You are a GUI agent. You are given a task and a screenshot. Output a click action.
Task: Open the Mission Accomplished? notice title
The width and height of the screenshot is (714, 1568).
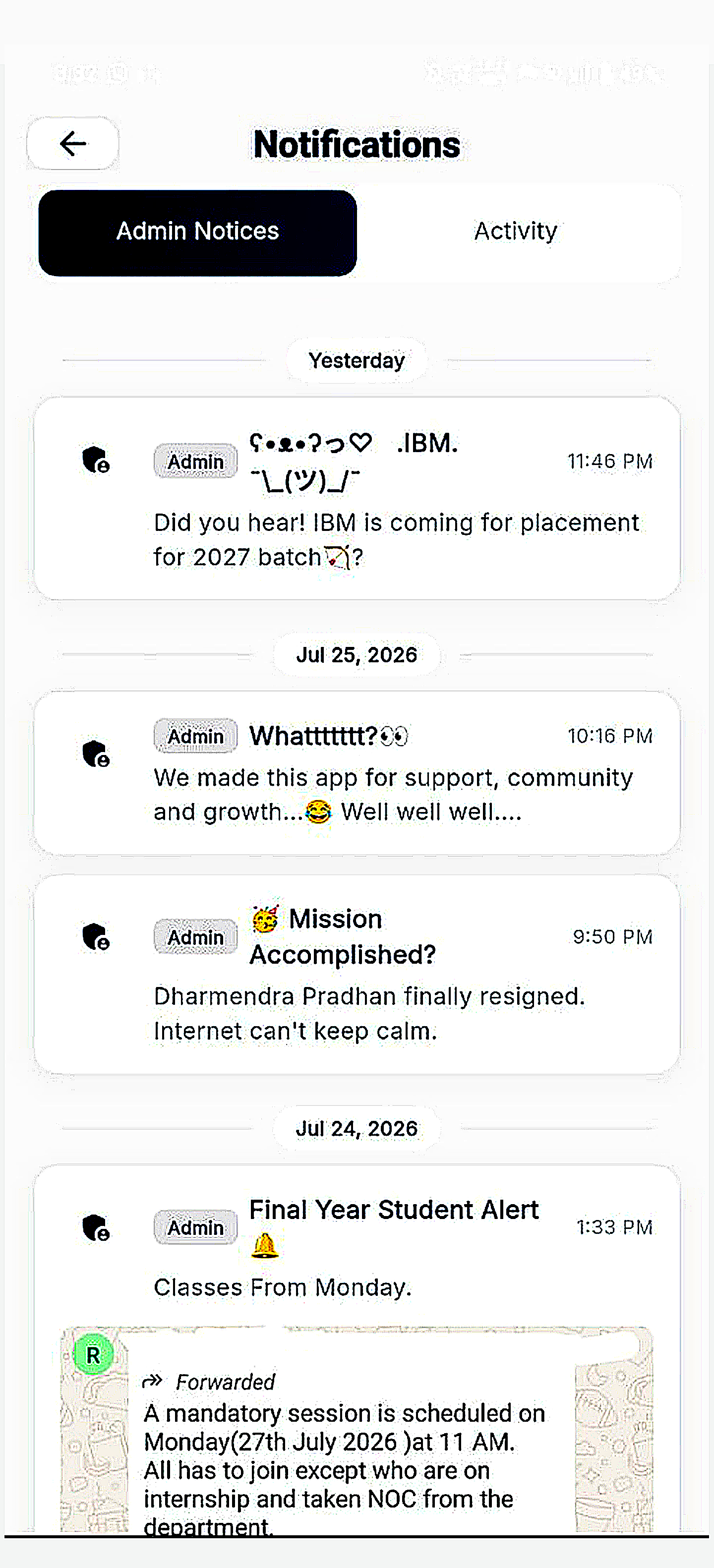[x=343, y=936]
